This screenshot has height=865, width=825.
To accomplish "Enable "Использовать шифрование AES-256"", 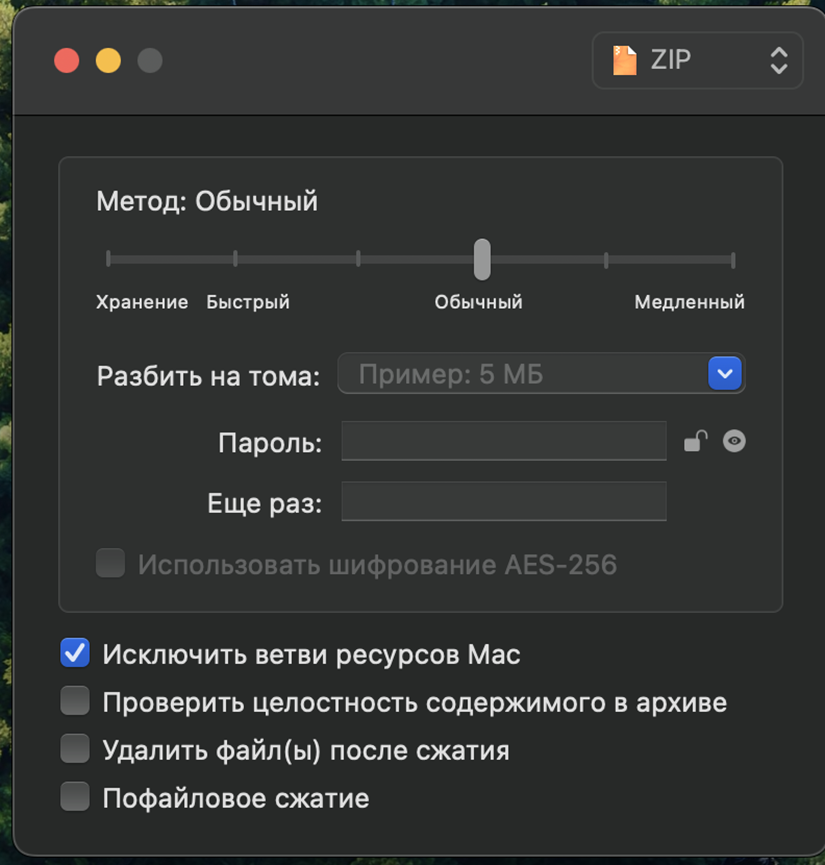I will point(110,564).
